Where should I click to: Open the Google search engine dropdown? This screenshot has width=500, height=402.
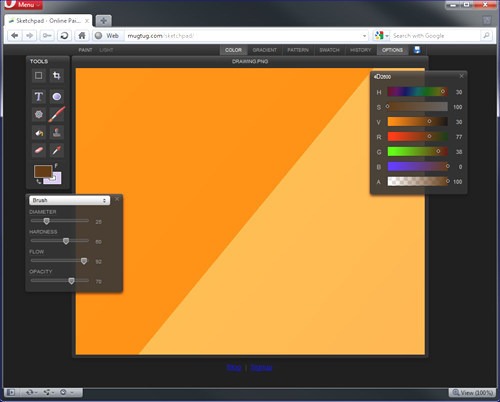382,36
